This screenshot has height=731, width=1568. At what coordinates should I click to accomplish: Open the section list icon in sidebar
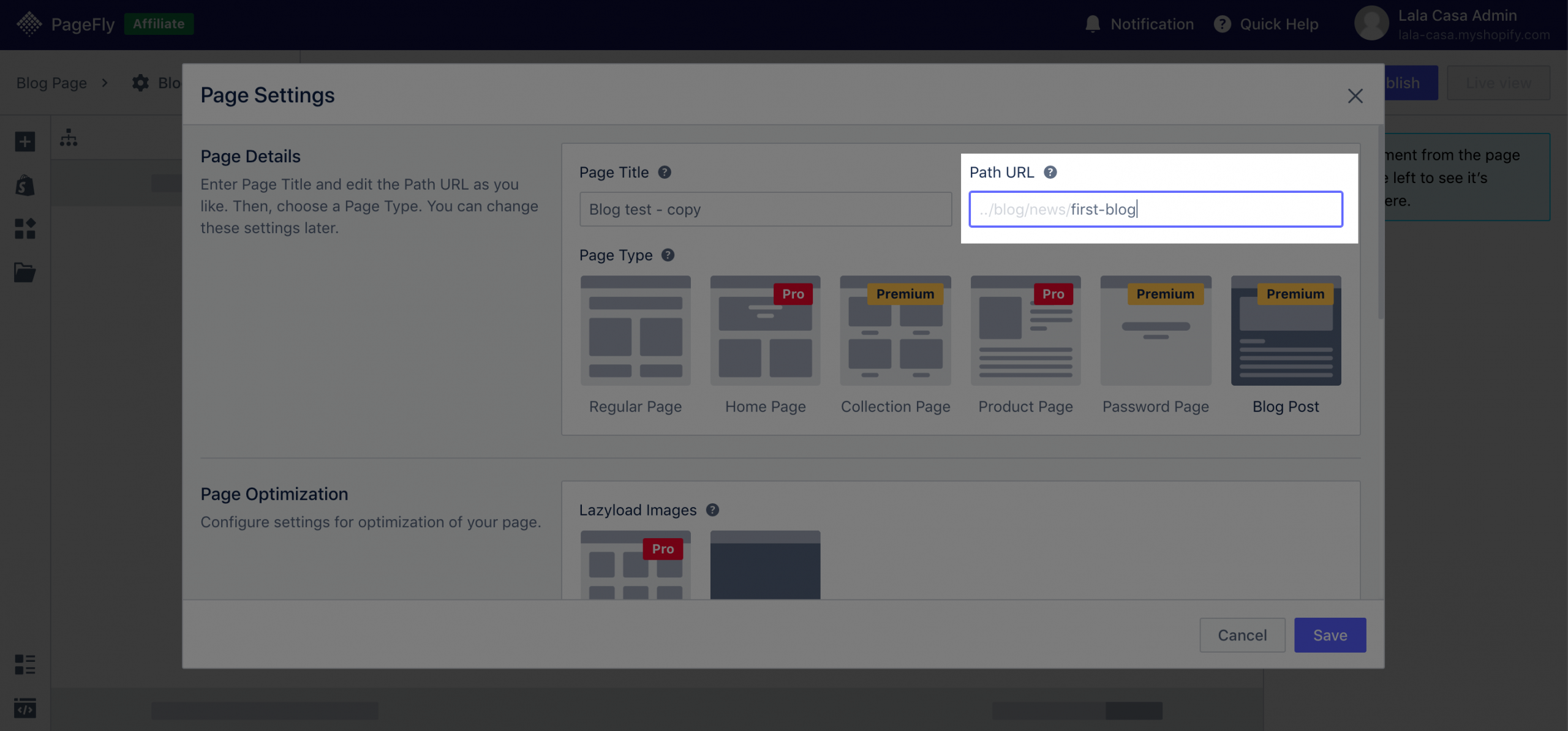24,664
